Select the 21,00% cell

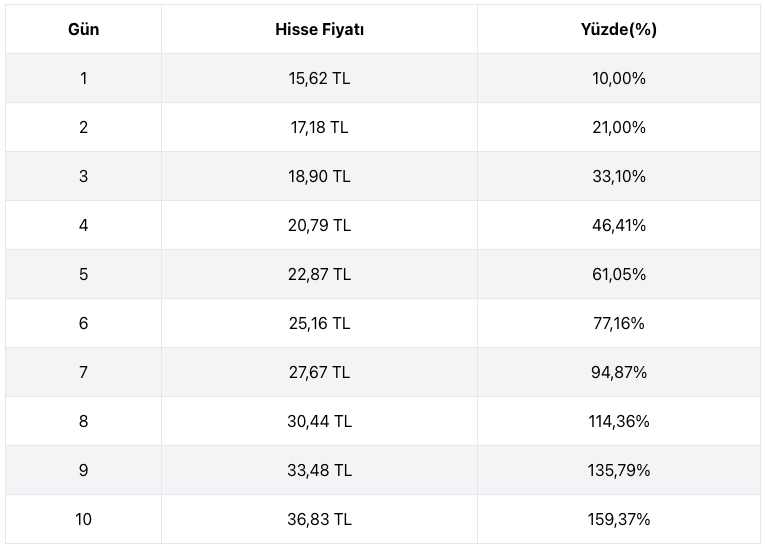click(x=618, y=127)
